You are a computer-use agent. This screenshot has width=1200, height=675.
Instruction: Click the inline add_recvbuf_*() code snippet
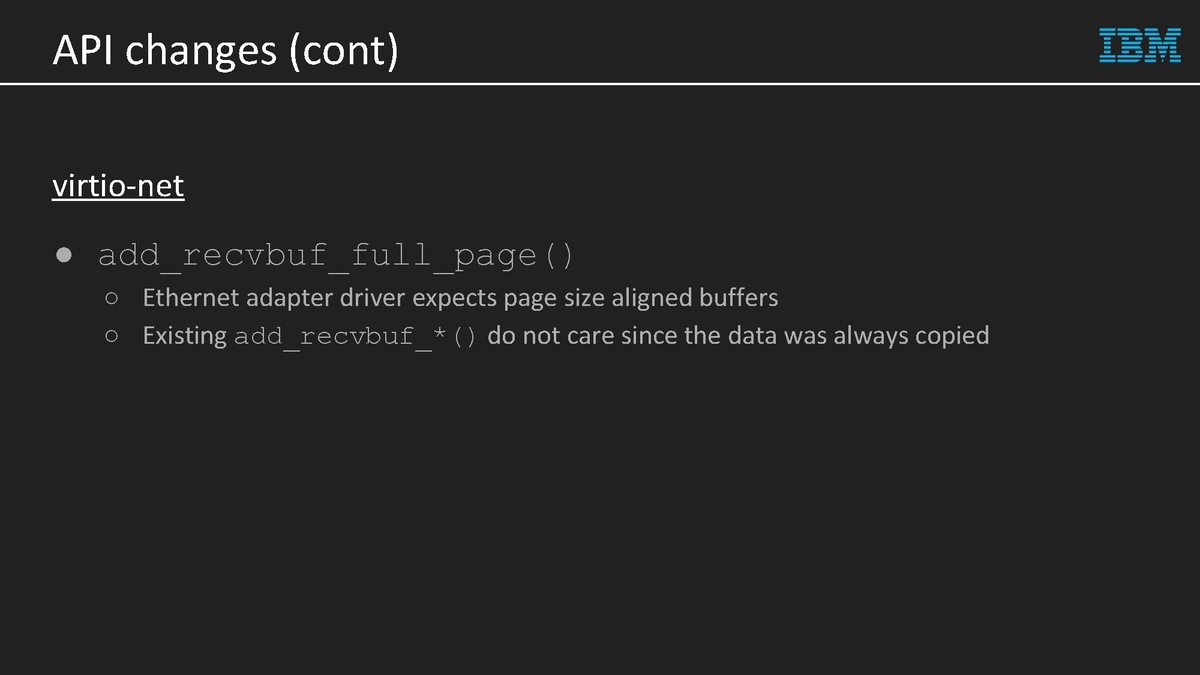pyautogui.click(x=357, y=336)
